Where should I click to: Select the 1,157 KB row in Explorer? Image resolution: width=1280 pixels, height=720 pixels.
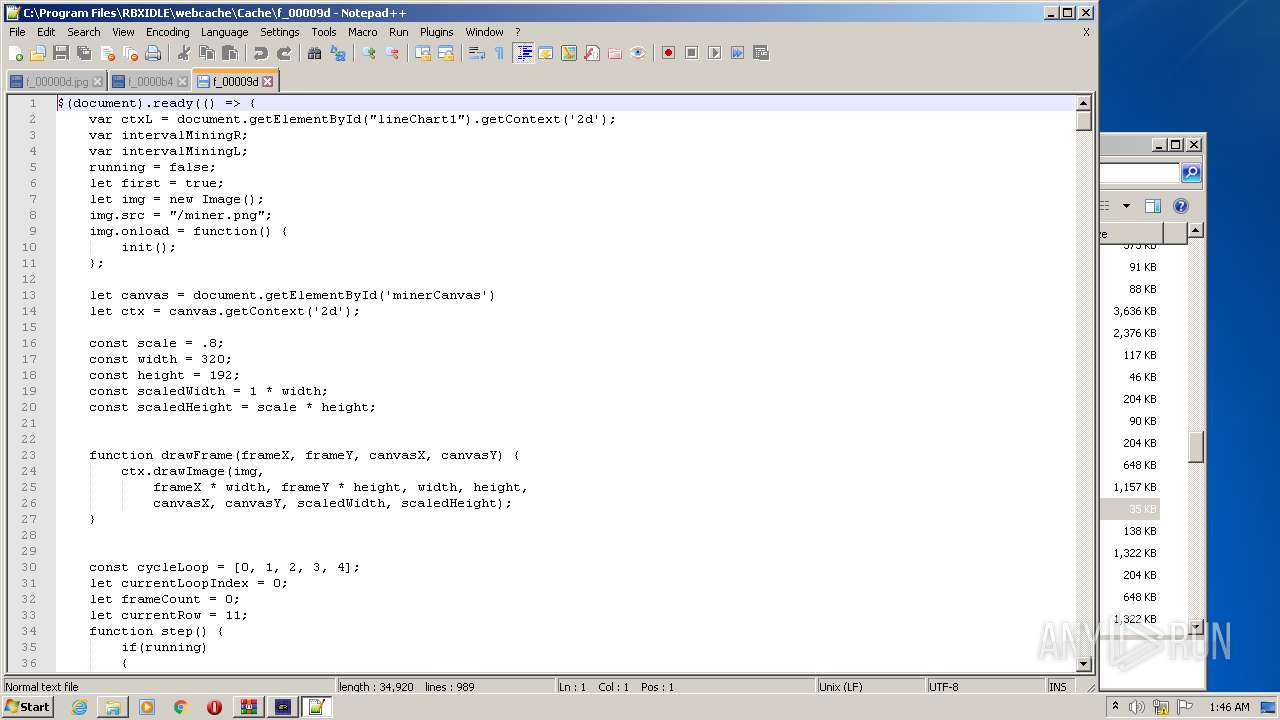[1130, 487]
